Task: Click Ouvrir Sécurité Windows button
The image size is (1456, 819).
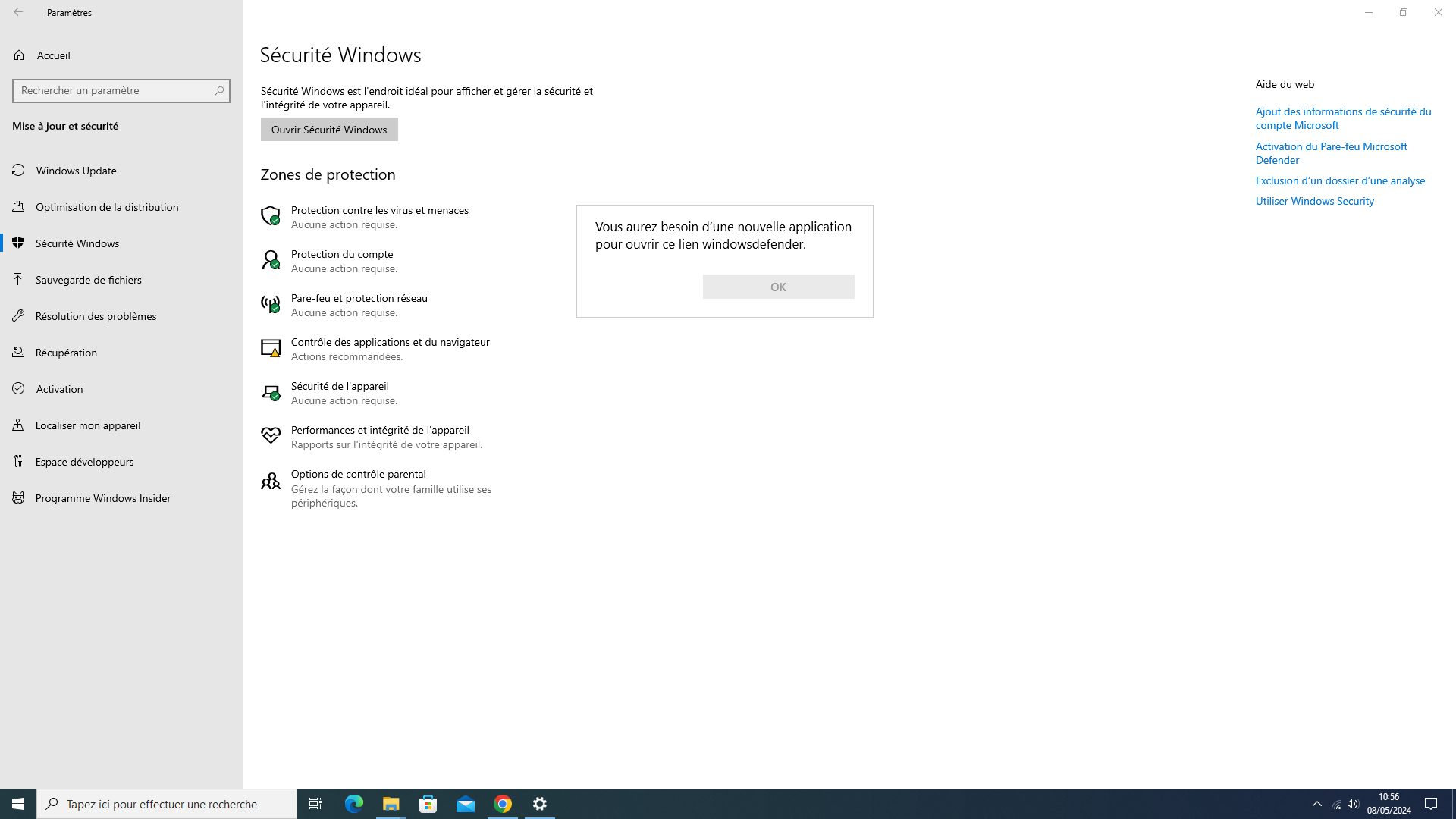Action: [329, 130]
